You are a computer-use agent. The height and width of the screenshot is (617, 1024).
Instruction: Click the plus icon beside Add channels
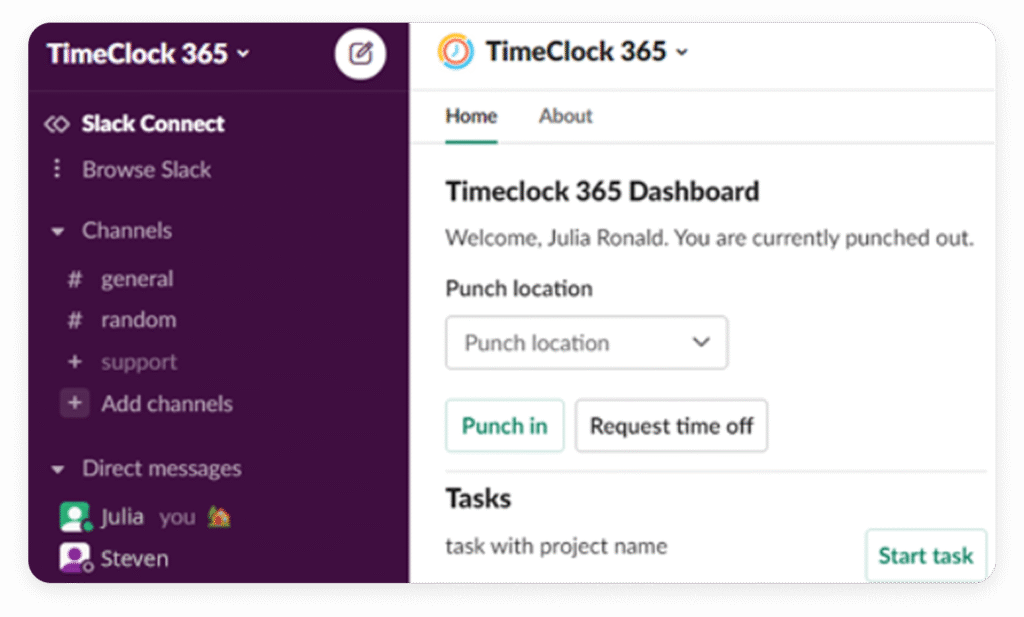(x=74, y=404)
